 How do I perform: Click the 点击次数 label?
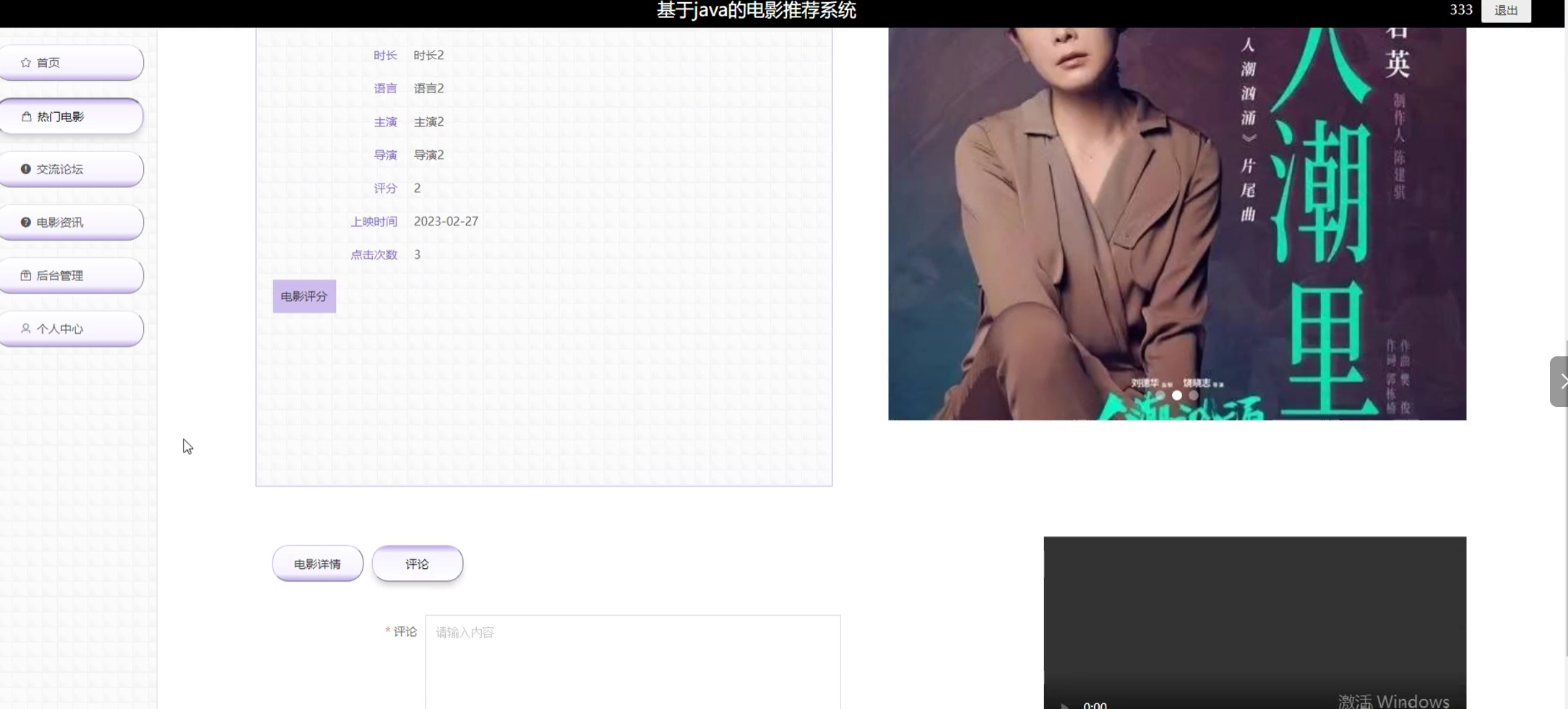tap(374, 254)
